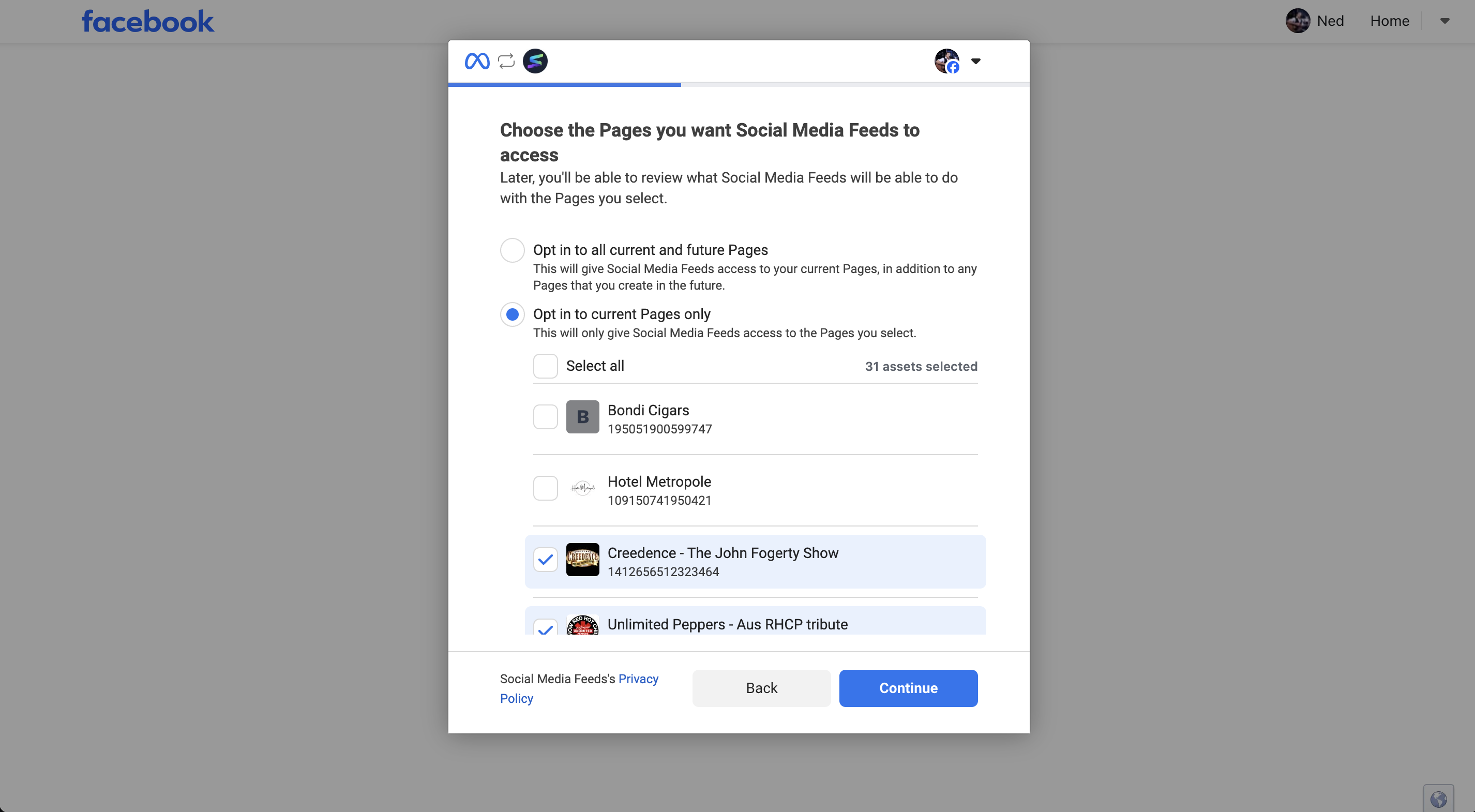Viewport: 1475px width, 812px height.
Task: Click the Meta logo in dialog header
Action: coord(477,61)
